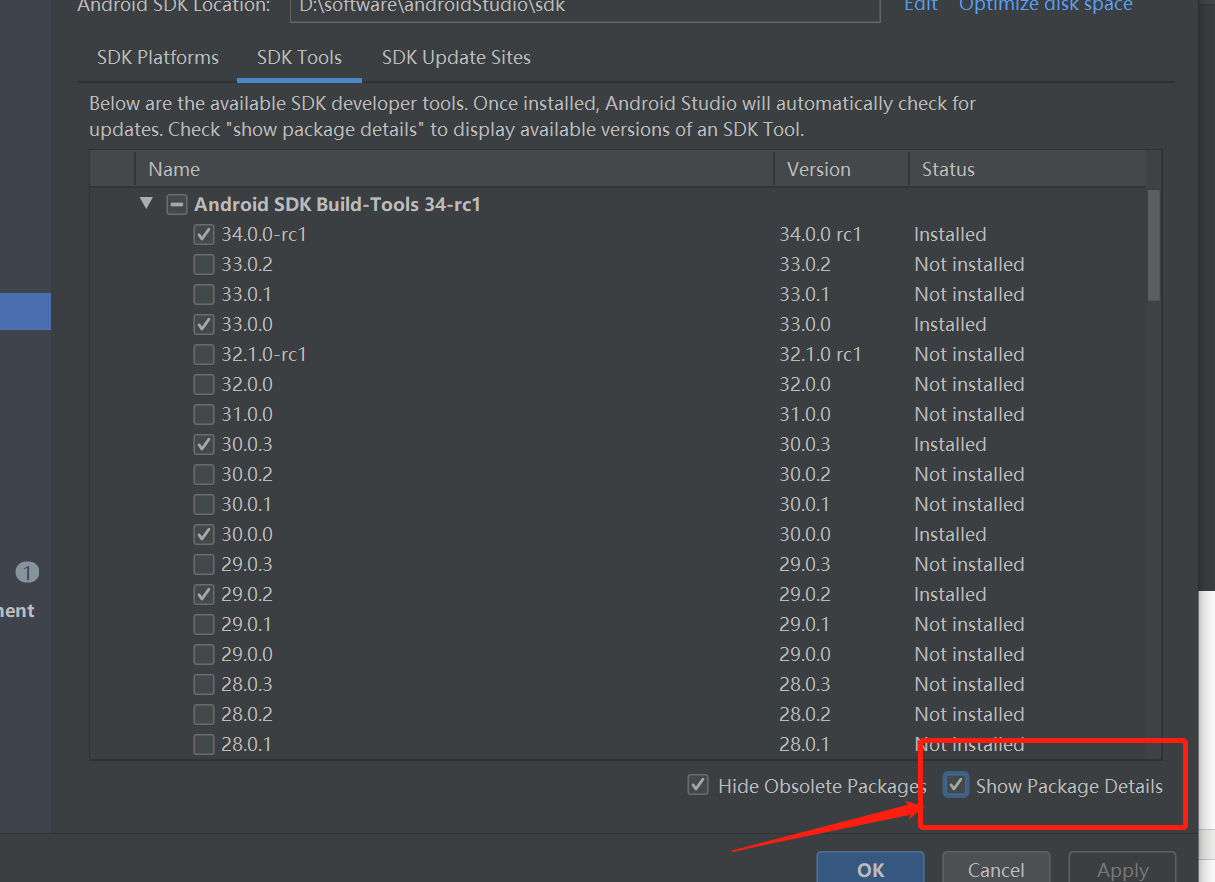This screenshot has width=1215, height=882.
Task: Uncheck build-tools 33.0.0
Action: tap(204, 324)
